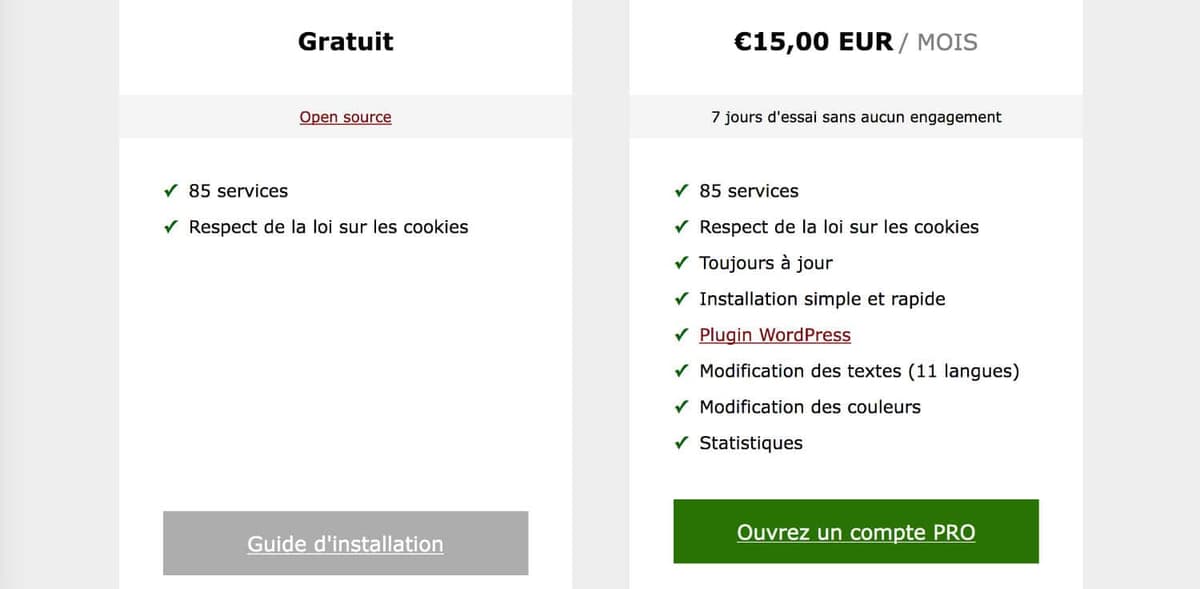Click '7 jours d'essai sans aucun engagement' banner
Screen dimensions: 1200x589
(x=856, y=117)
